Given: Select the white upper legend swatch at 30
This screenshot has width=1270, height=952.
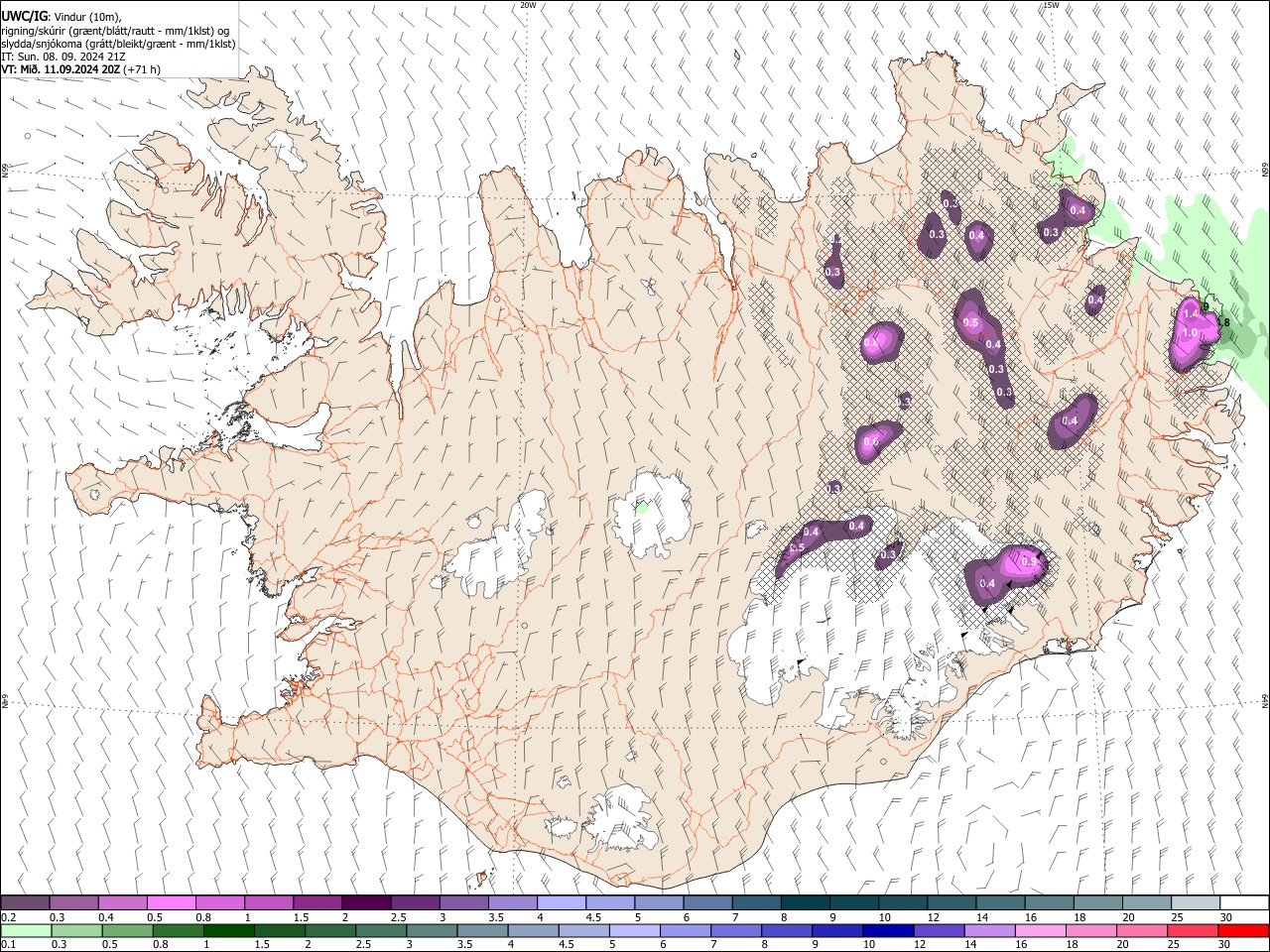Looking at the screenshot, I should [1244, 903].
